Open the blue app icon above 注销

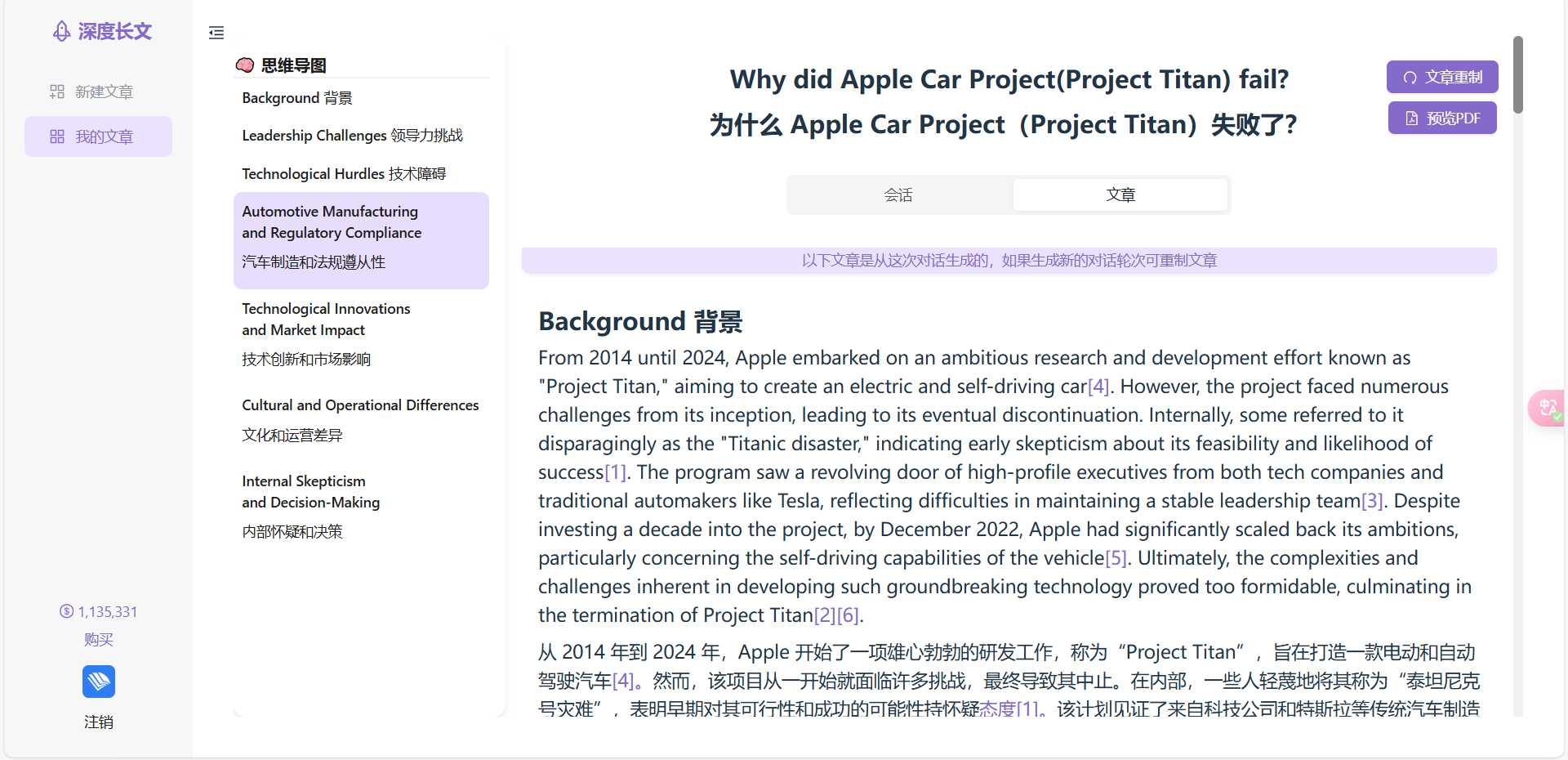pos(99,682)
